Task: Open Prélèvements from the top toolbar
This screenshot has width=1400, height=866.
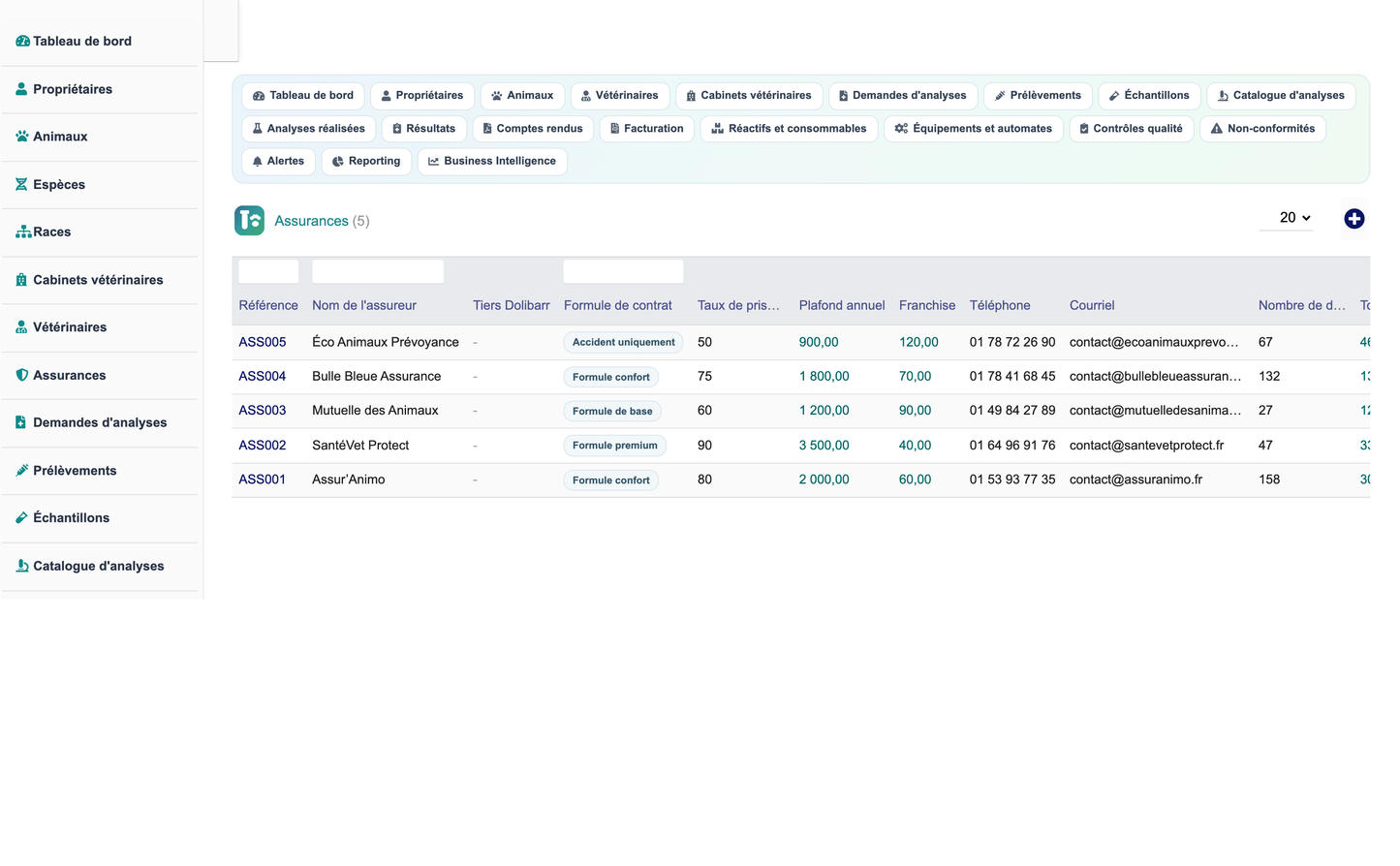Action: 1038,96
